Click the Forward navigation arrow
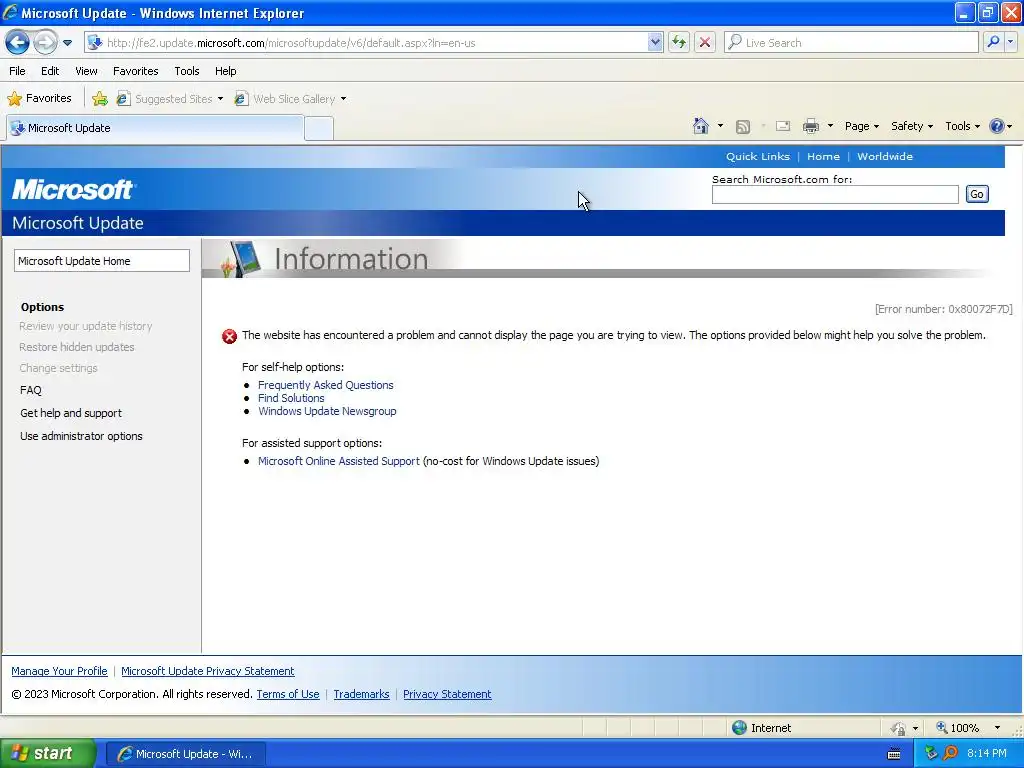The height and width of the screenshot is (768, 1024). pos(45,43)
